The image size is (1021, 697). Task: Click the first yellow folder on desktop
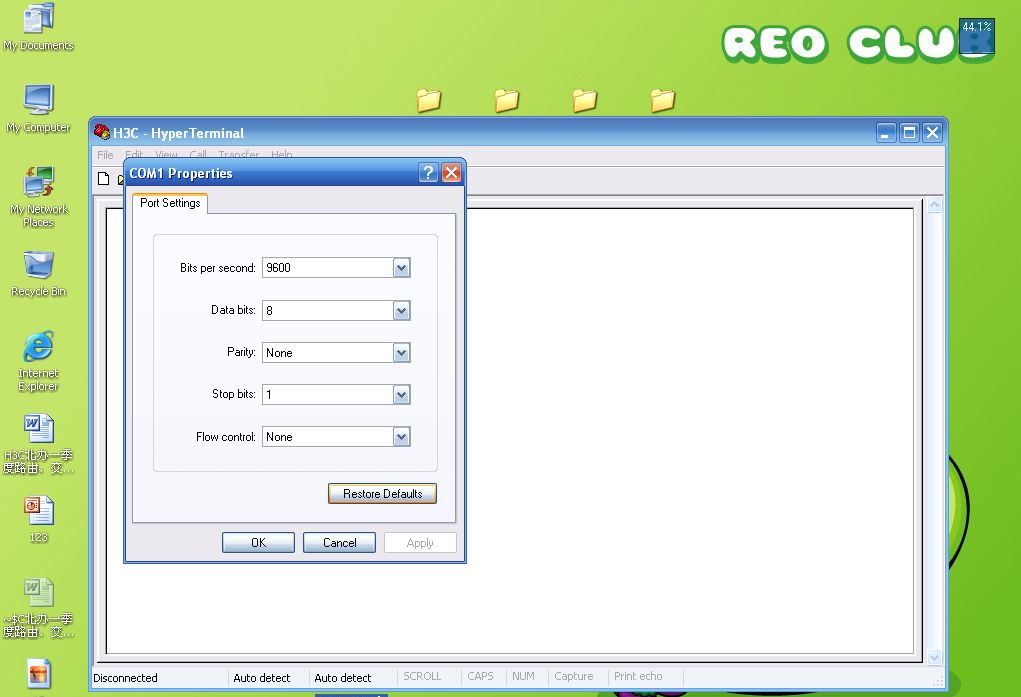[x=428, y=100]
